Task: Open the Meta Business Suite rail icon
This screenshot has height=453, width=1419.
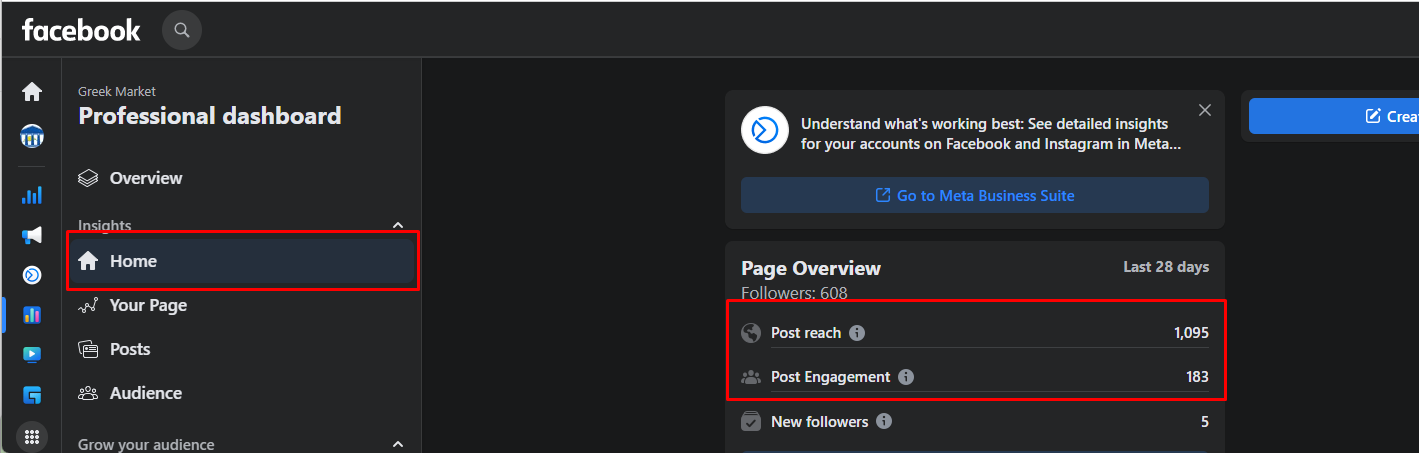Action: pos(32,275)
